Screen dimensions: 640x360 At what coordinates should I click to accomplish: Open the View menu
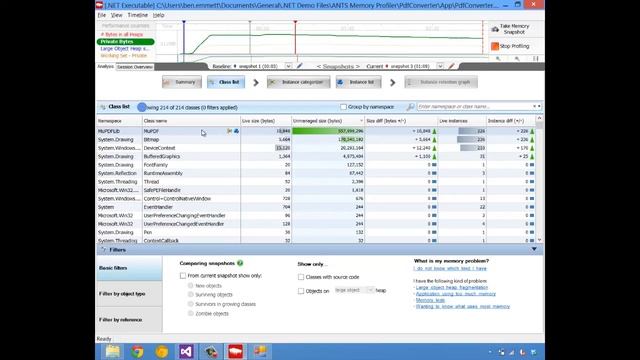coord(117,15)
